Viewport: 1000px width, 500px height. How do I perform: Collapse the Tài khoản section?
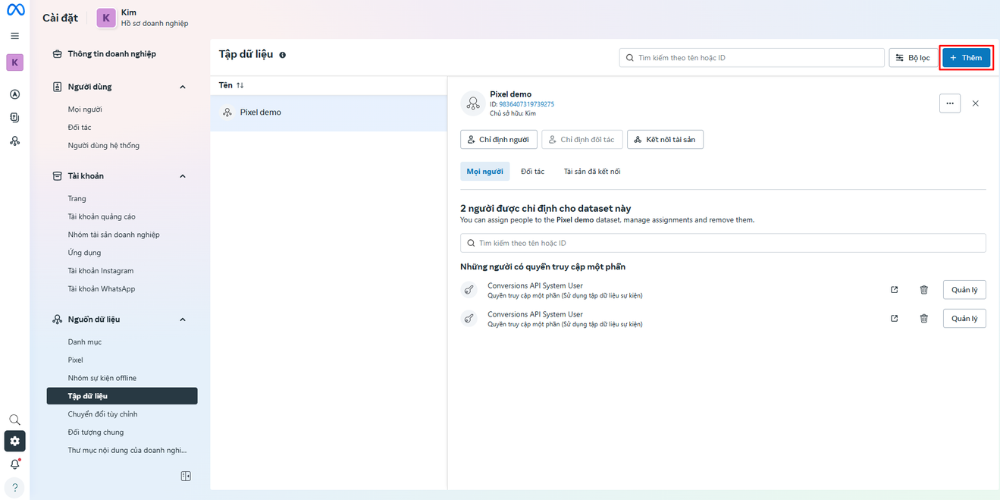(x=182, y=176)
